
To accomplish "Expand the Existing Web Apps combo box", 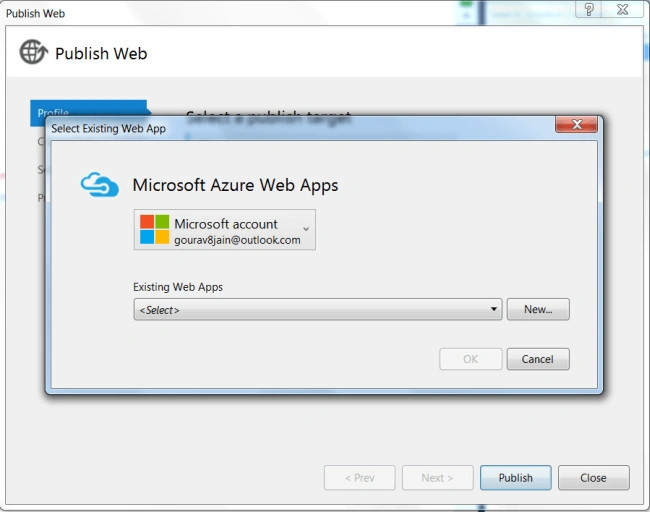I will 318,309.
